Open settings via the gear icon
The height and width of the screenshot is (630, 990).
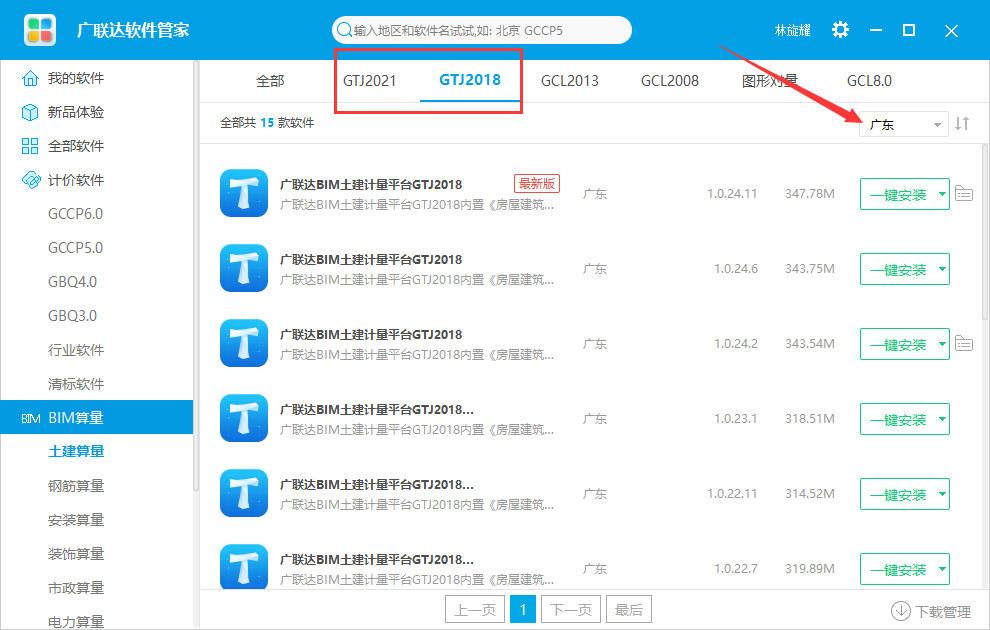(x=840, y=30)
